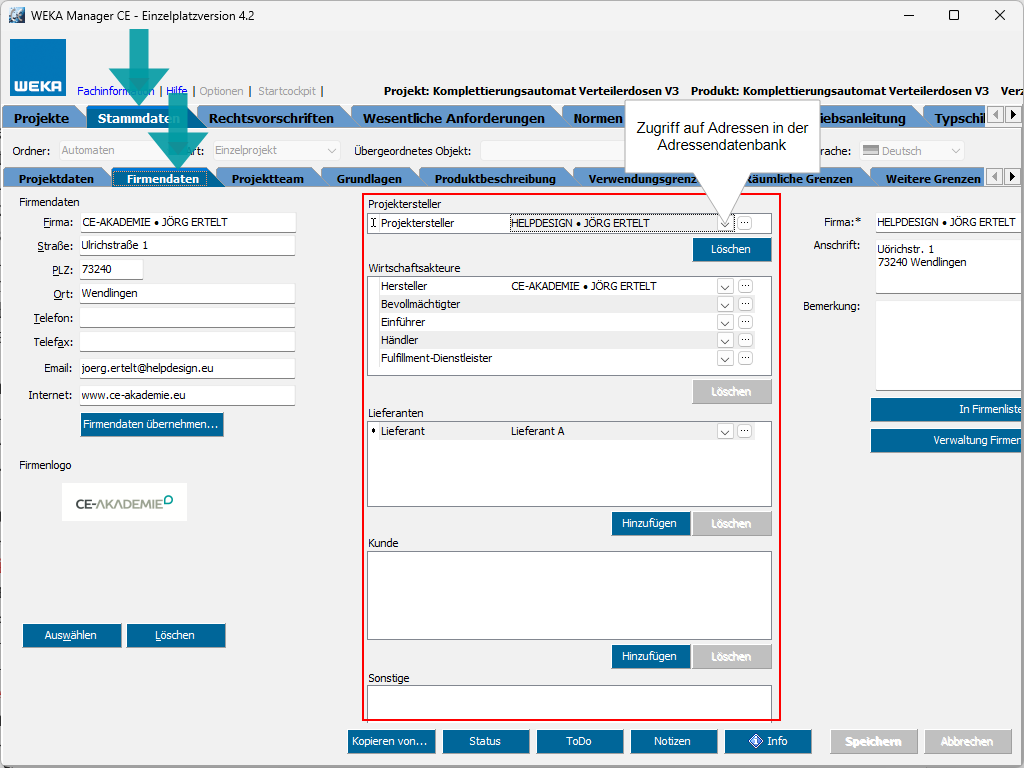
Task: Open the Lieferant A dropdown
Action: pos(725,431)
